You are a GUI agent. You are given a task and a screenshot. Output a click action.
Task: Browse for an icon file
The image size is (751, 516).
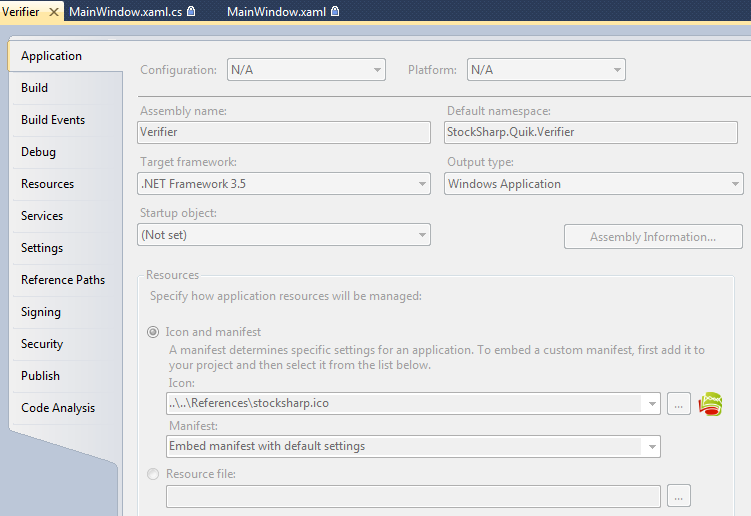point(679,404)
